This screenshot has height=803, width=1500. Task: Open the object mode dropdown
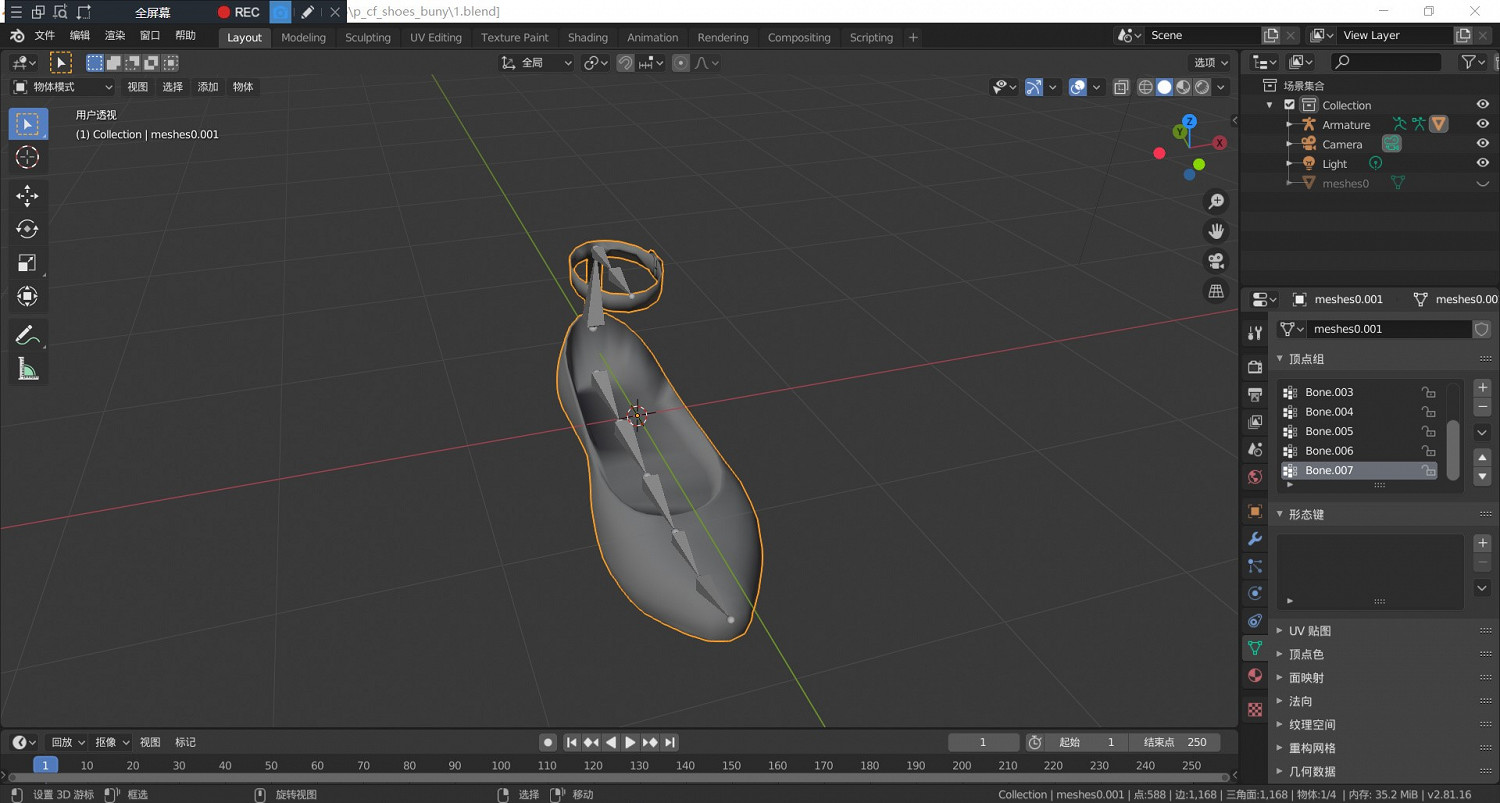(62, 87)
